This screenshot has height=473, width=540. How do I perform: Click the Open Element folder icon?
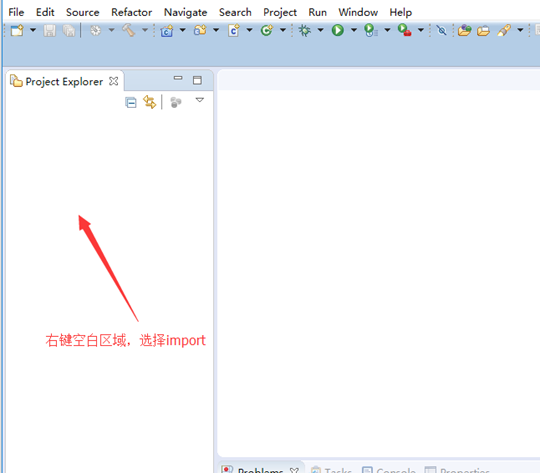pyautogui.click(x=464, y=30)
